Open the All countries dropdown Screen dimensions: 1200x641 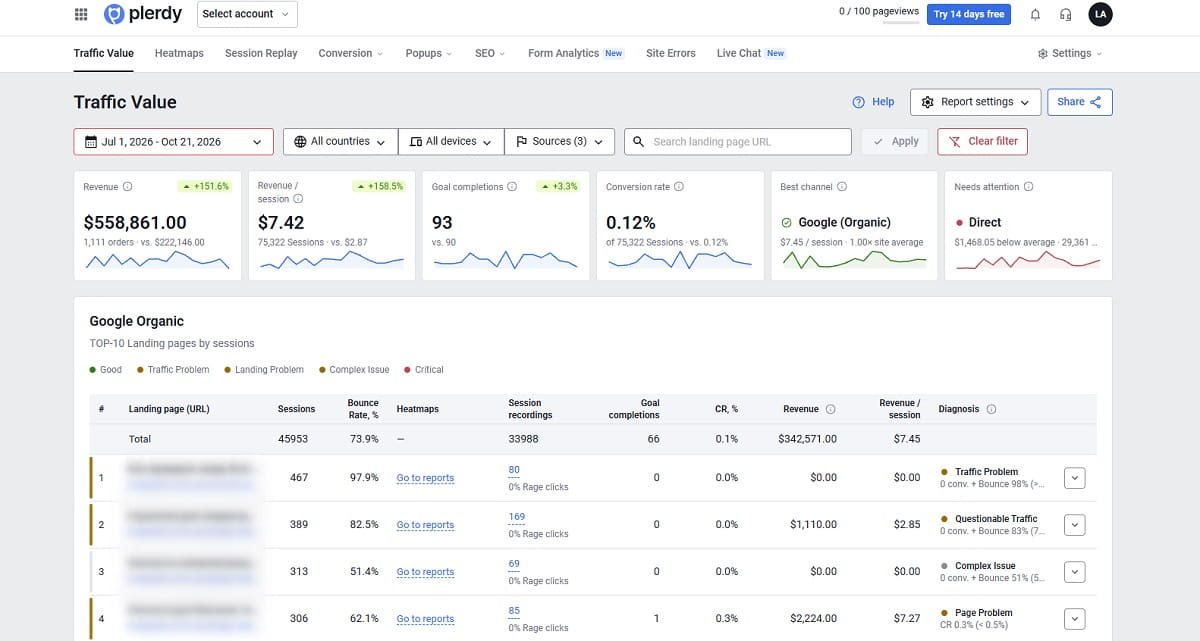[x=340, y=142]
